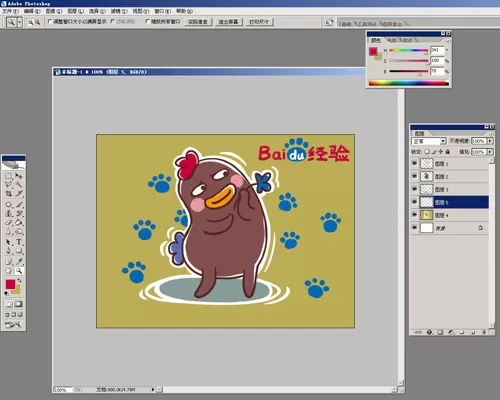Image resolution: width=500 pixels, height=400 pixels.
Task: Open the Color panel options menu arrow
Action: (448, 40)
